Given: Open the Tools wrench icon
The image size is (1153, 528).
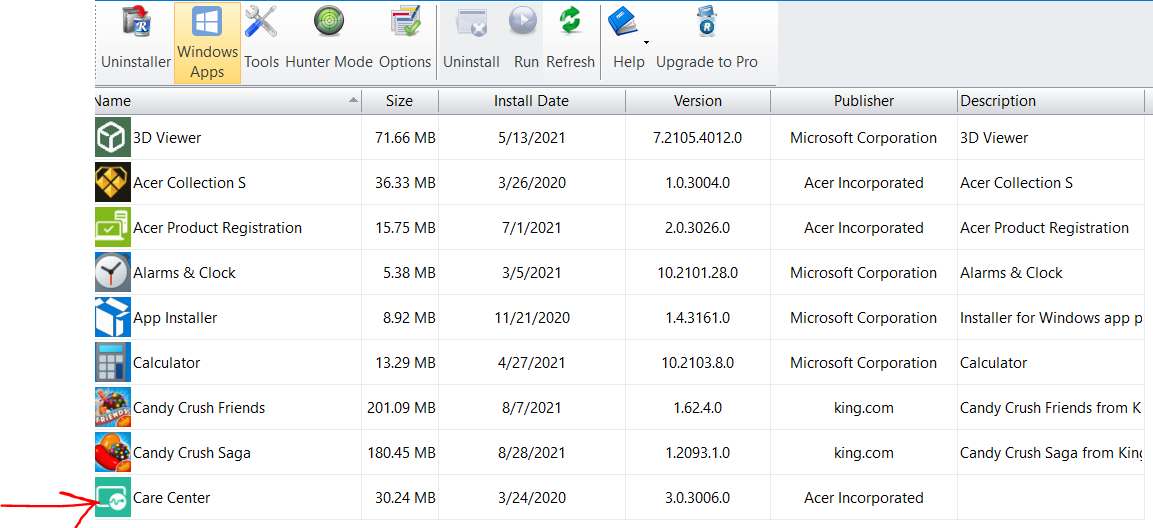Looking at the screenshot, I should coord(261,21).
